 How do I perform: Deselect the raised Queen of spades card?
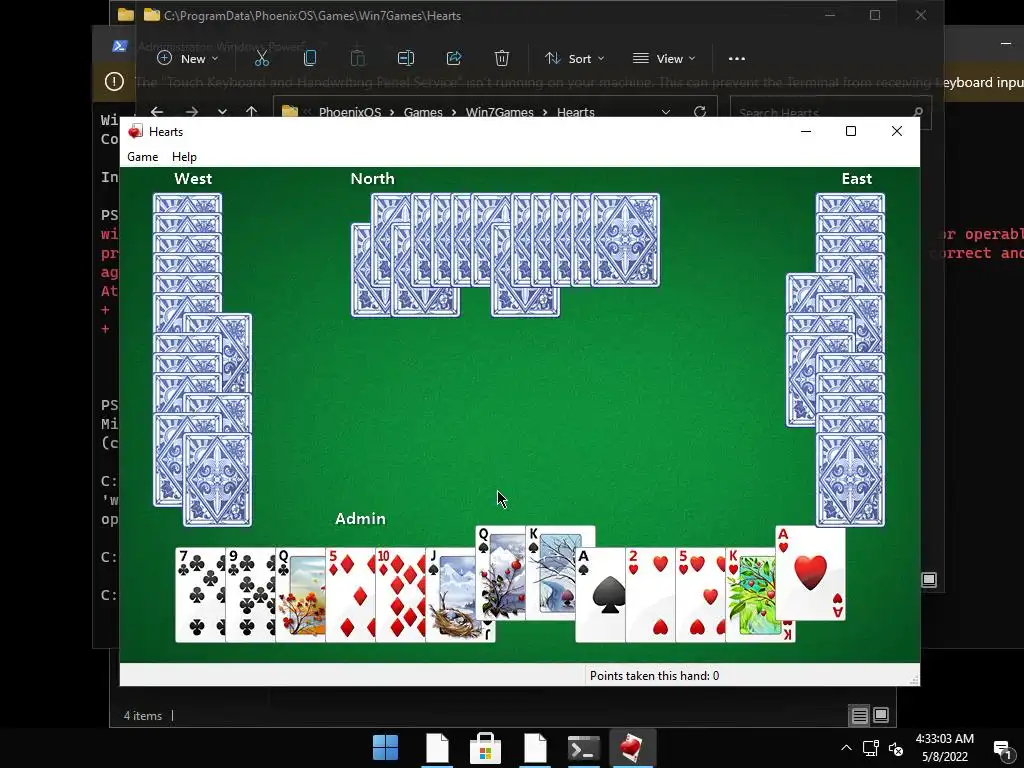click(x=500, y=573)
